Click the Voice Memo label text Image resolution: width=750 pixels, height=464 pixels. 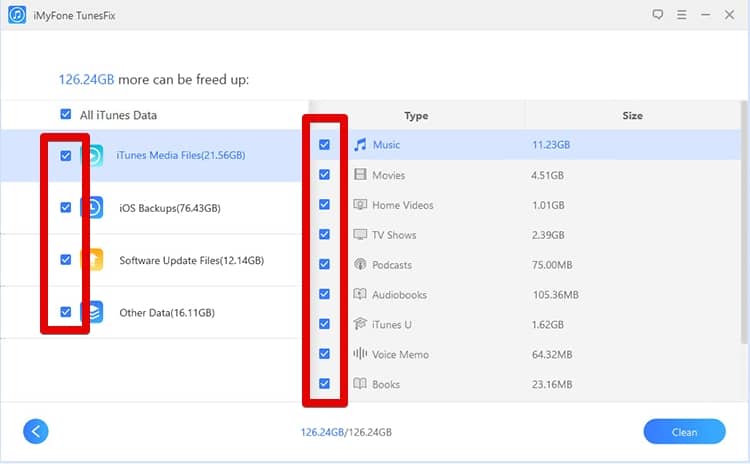pos(400,354)
